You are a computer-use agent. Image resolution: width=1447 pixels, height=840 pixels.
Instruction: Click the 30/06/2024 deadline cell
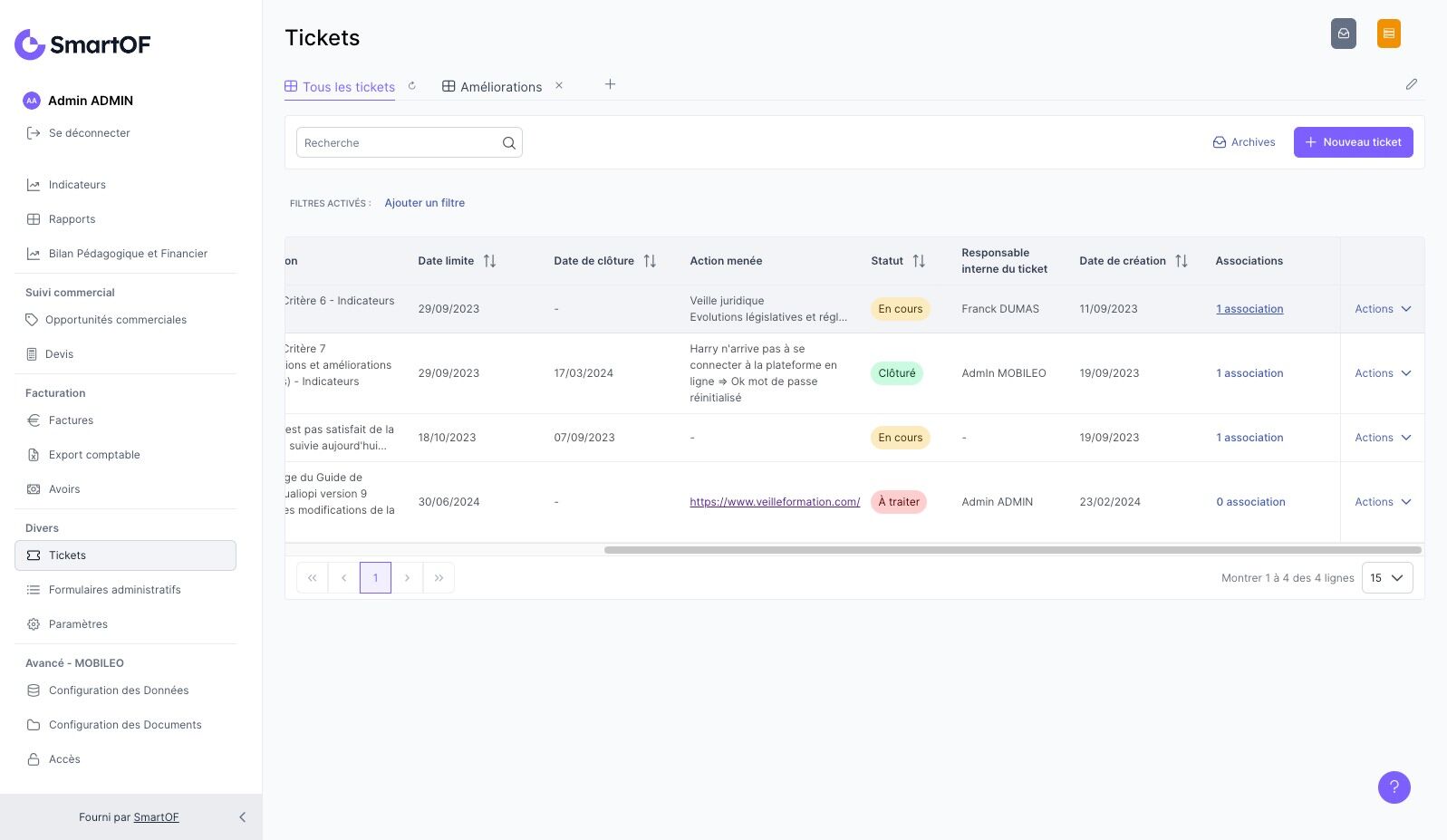point(449,502)
